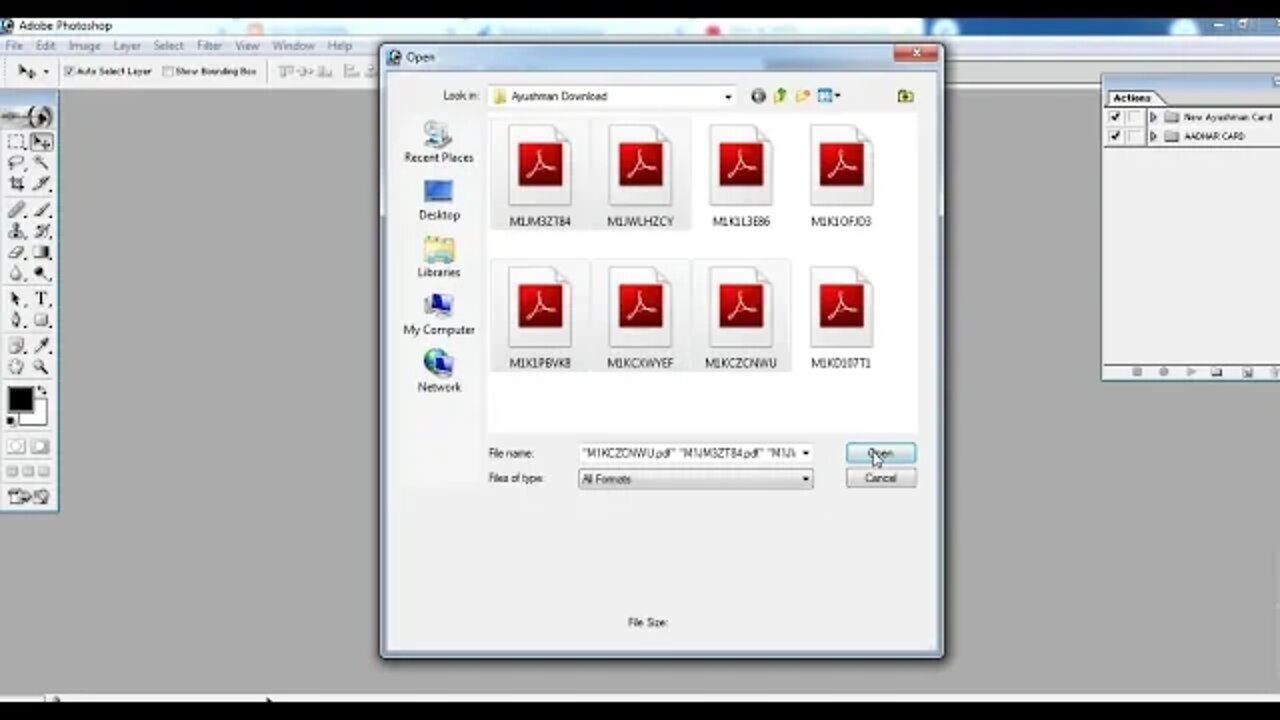Open the Layer menu
This screenshot has width=1280, height=720.
click(127, 45)
